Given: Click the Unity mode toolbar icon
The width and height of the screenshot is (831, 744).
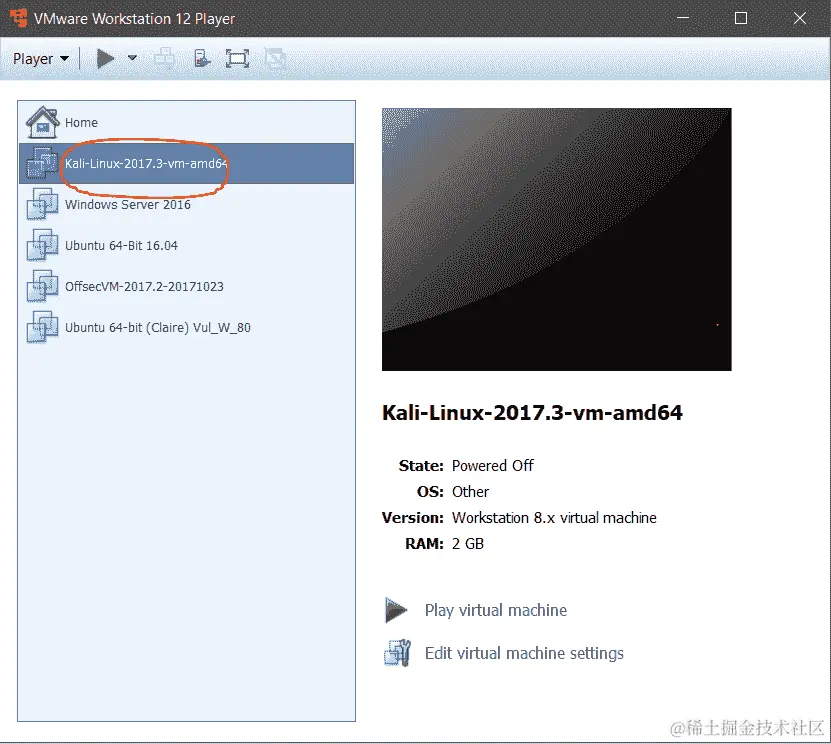Looking at the screenshot, I should [275, 58].
